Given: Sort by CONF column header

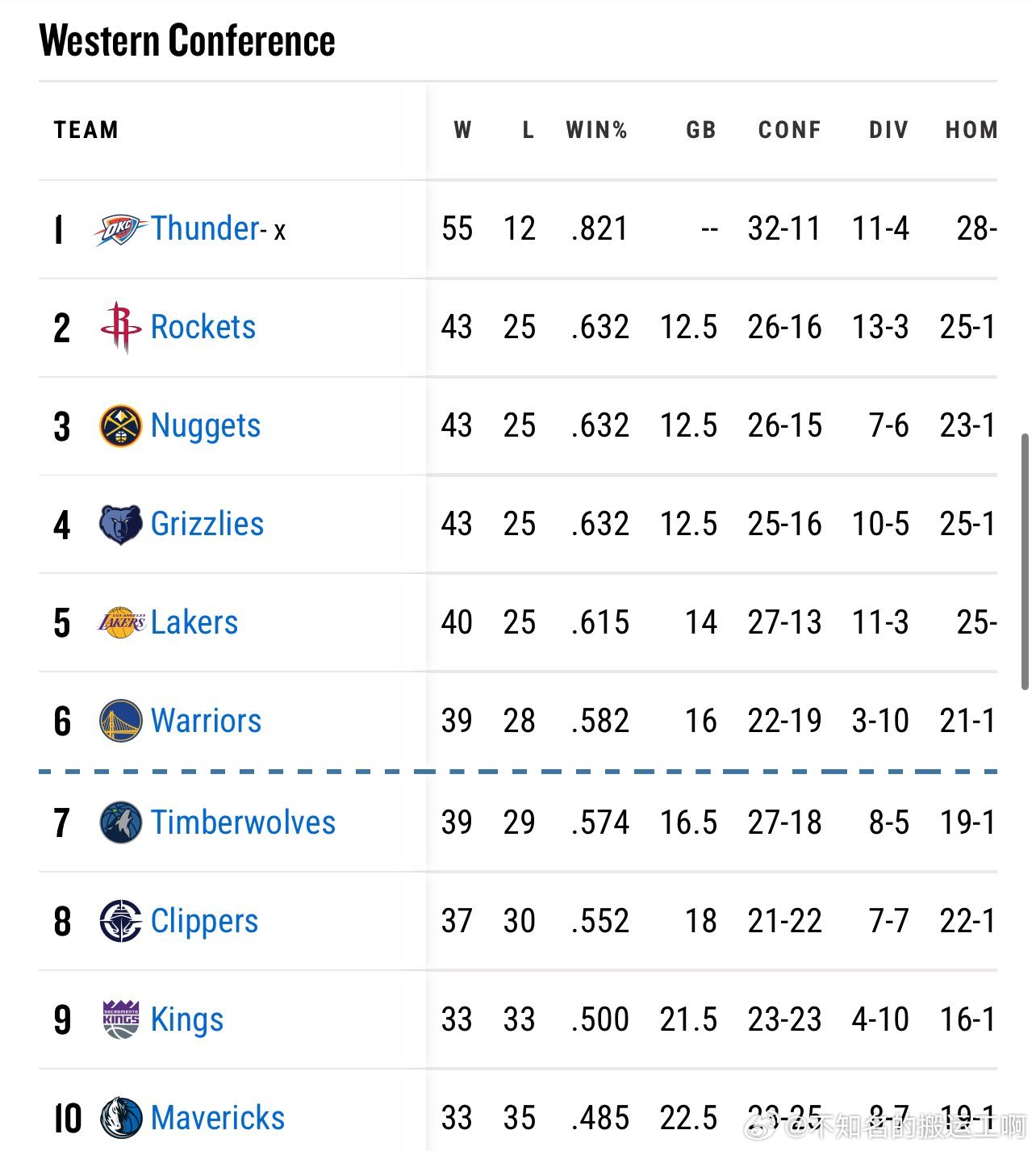Looking at the screenshot, I should pos(789,130).
